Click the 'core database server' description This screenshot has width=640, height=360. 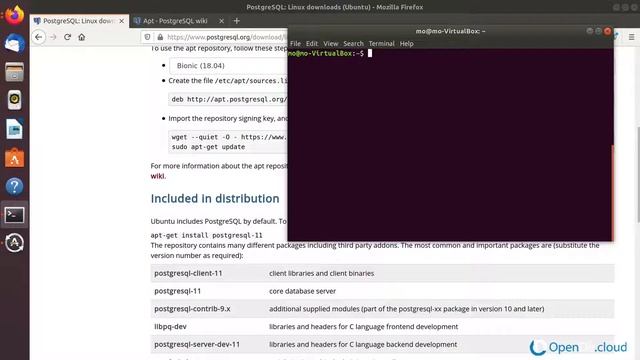tap(302, 291)
